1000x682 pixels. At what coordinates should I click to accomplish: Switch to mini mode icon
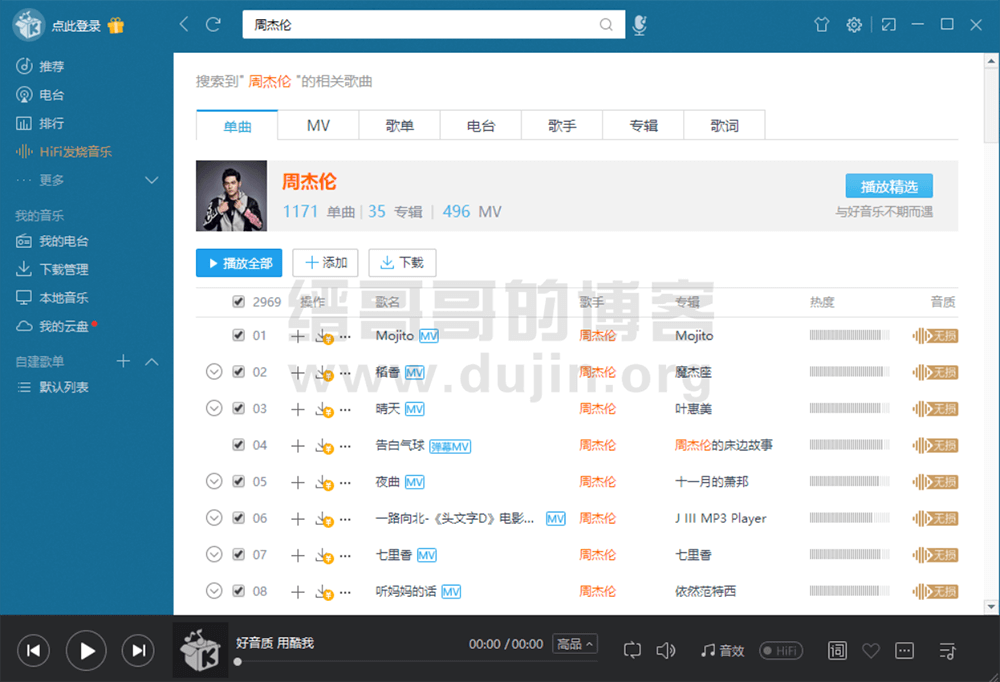tap(888, 25)
